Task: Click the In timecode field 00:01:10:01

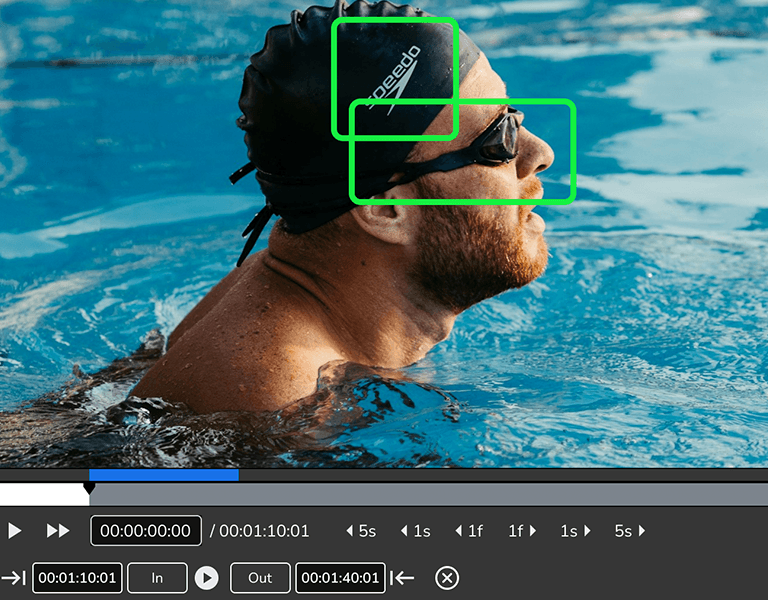Action: click(78, 578)
